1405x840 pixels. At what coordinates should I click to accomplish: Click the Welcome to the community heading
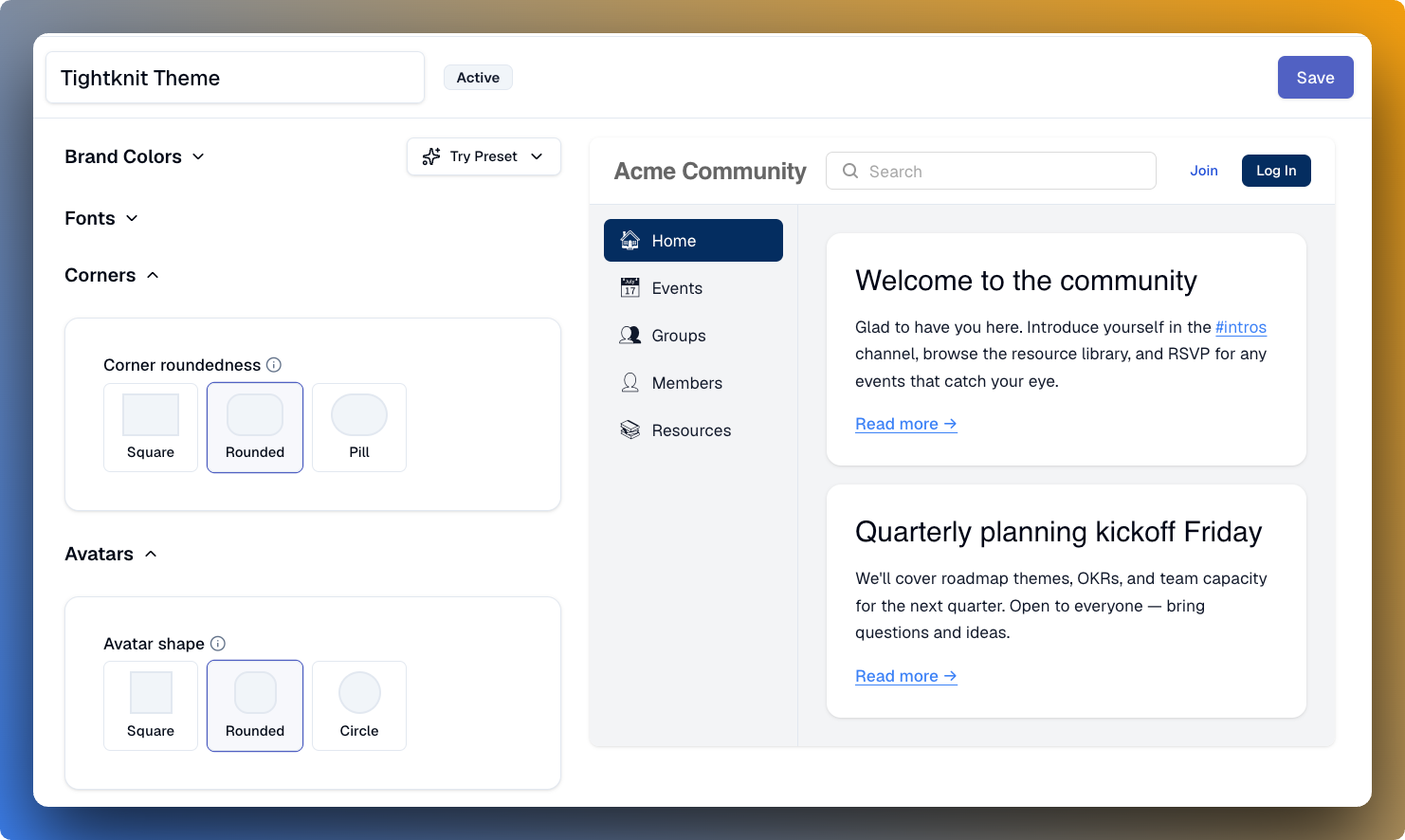coord(1026,281)
